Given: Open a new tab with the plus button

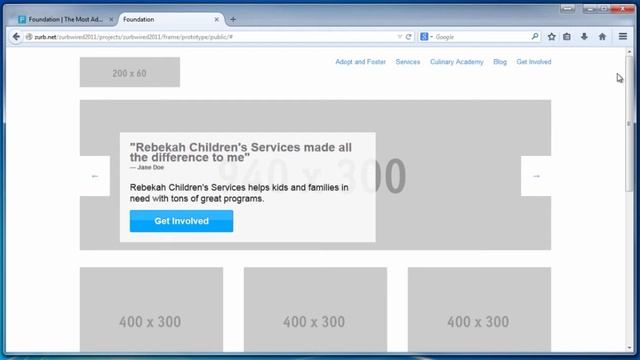Looking at the screenshot, I should [x=233, y=19].
